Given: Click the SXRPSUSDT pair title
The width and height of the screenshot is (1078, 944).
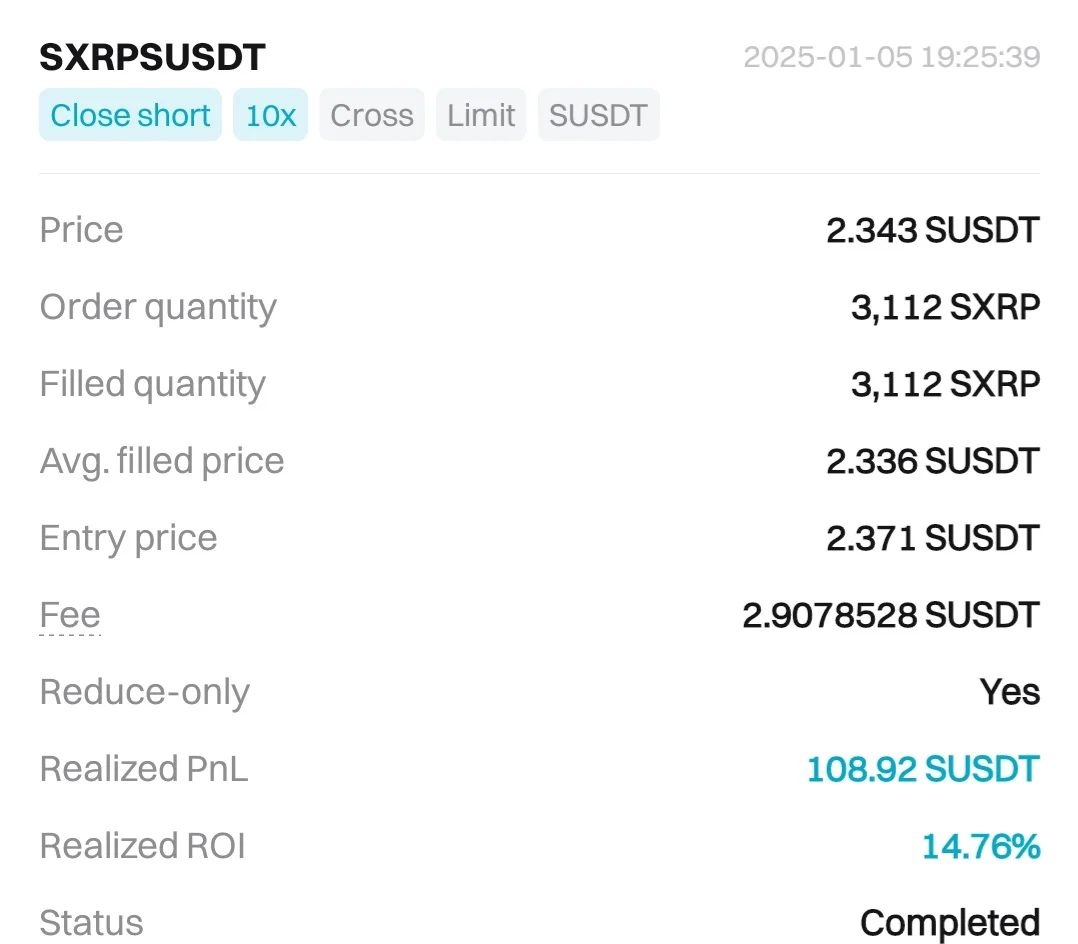Looking at the screenshot, I should click(x=152, y=57).
